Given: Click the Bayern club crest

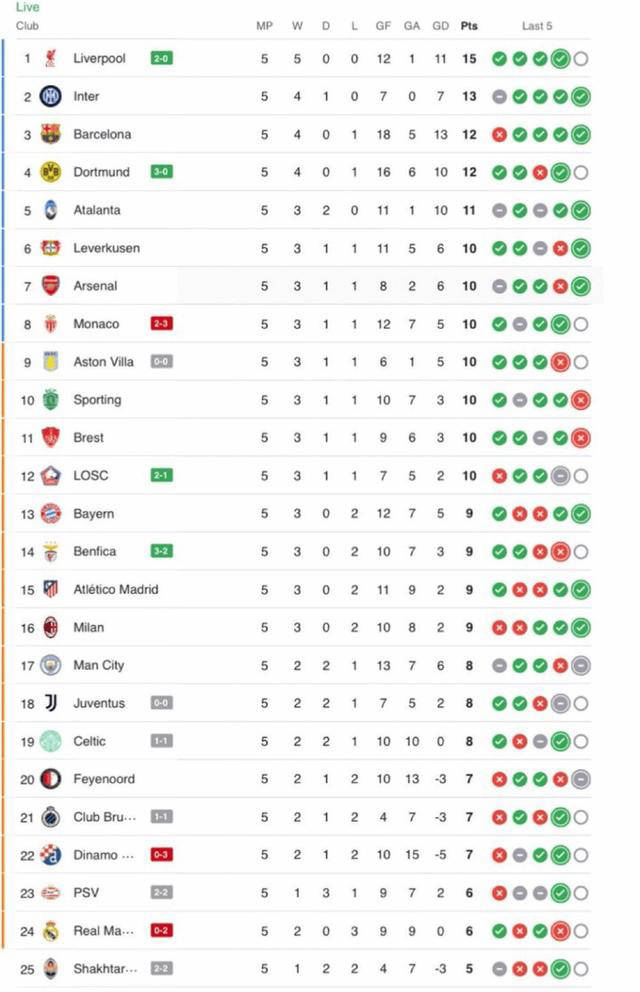Looking at the screenshot, I should (x=51, y=514).
